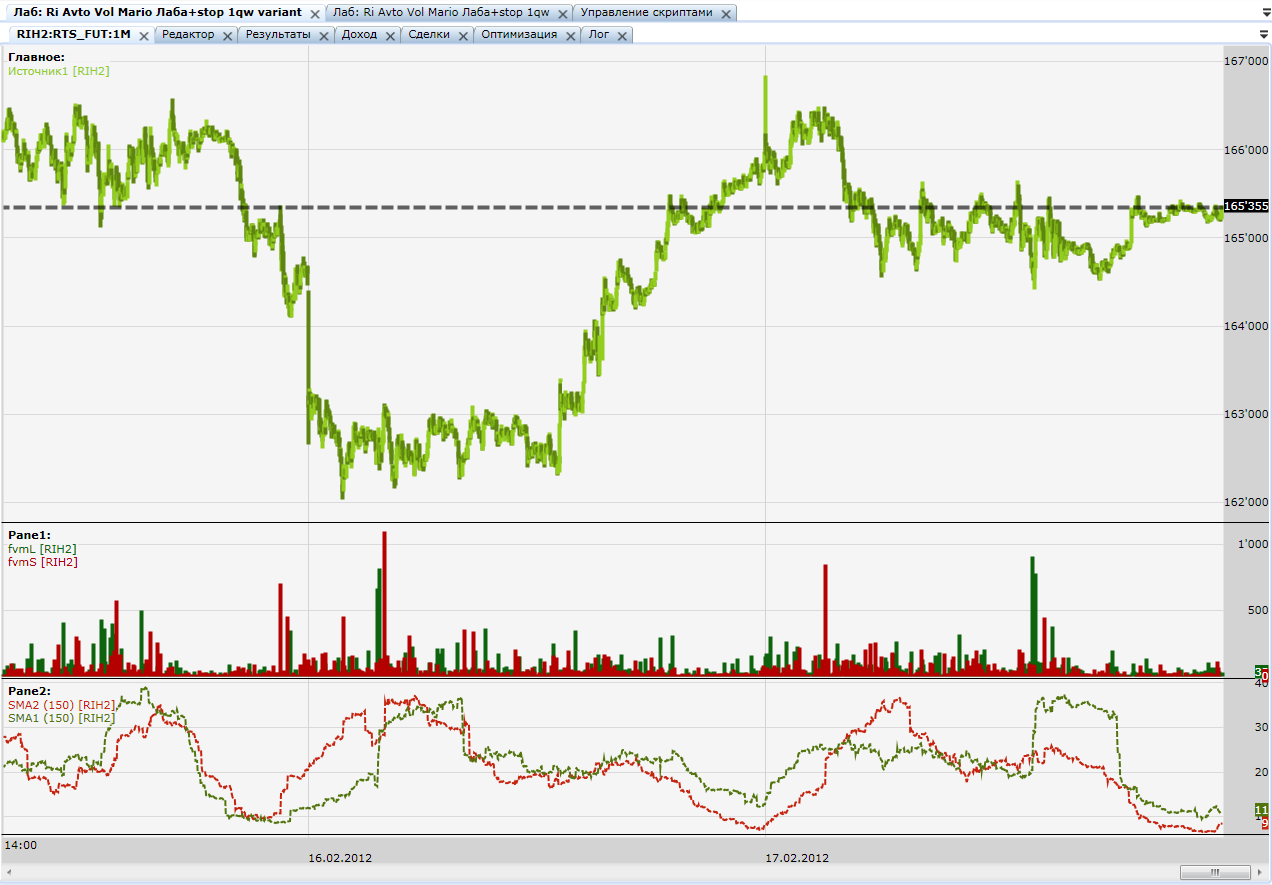Image resolution: width=1272 pixels, height=885 pixels.
Task: Open the top tab list dropdown arrow
Action: tap(1263, 14)
